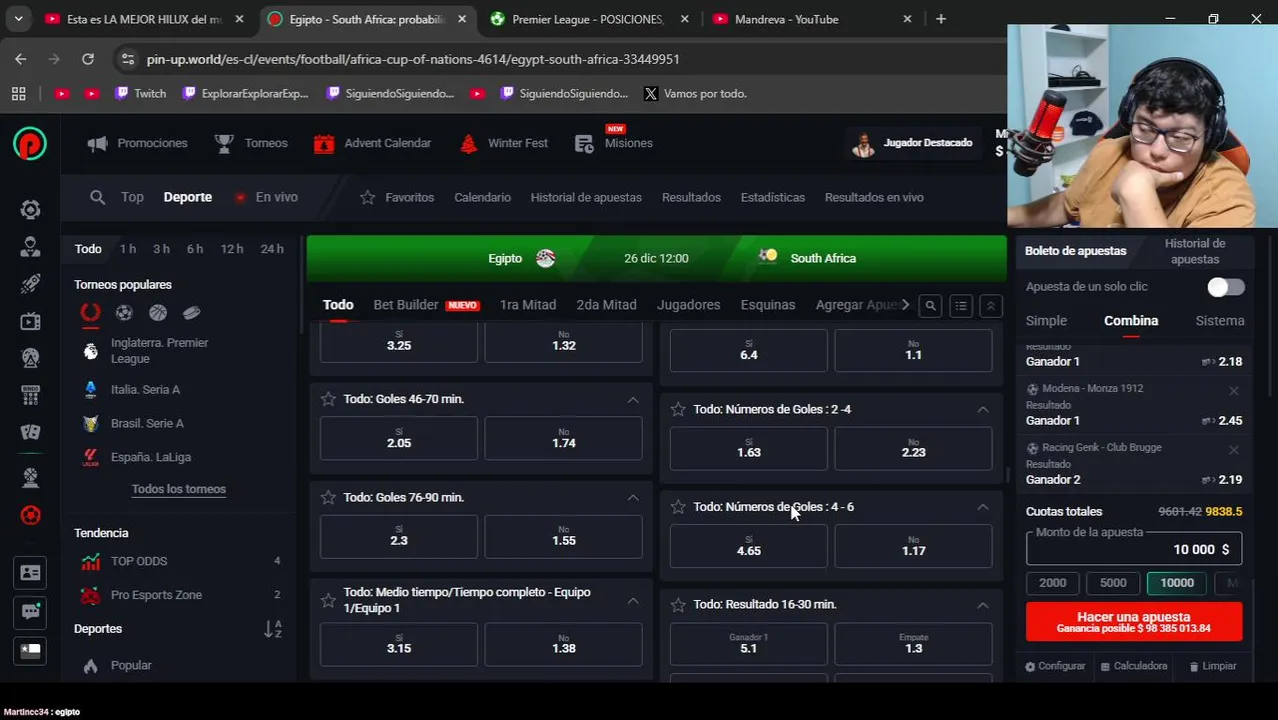Image resolution: width=1278 pixels, height=720 pixels.
Task: Open TOP ODDS under Tendencia
Action: pyautogui.click(x=139, y=561)
